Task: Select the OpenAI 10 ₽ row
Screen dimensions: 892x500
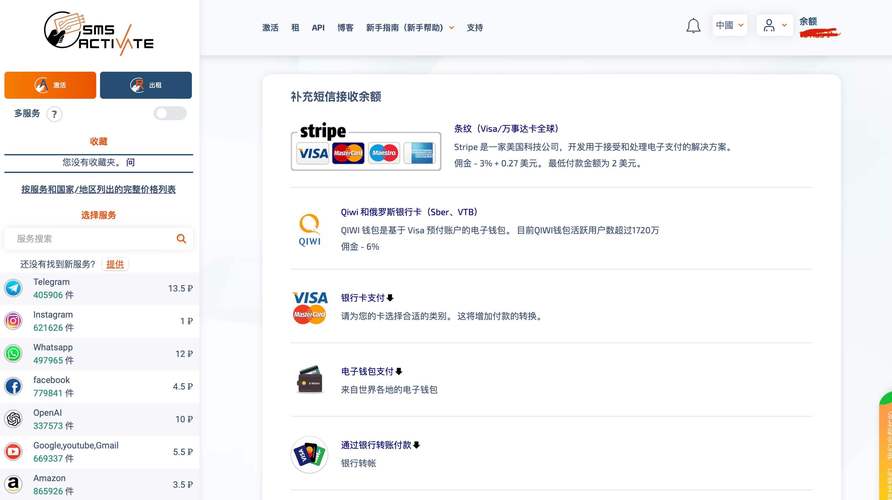Action: (100, 419)
